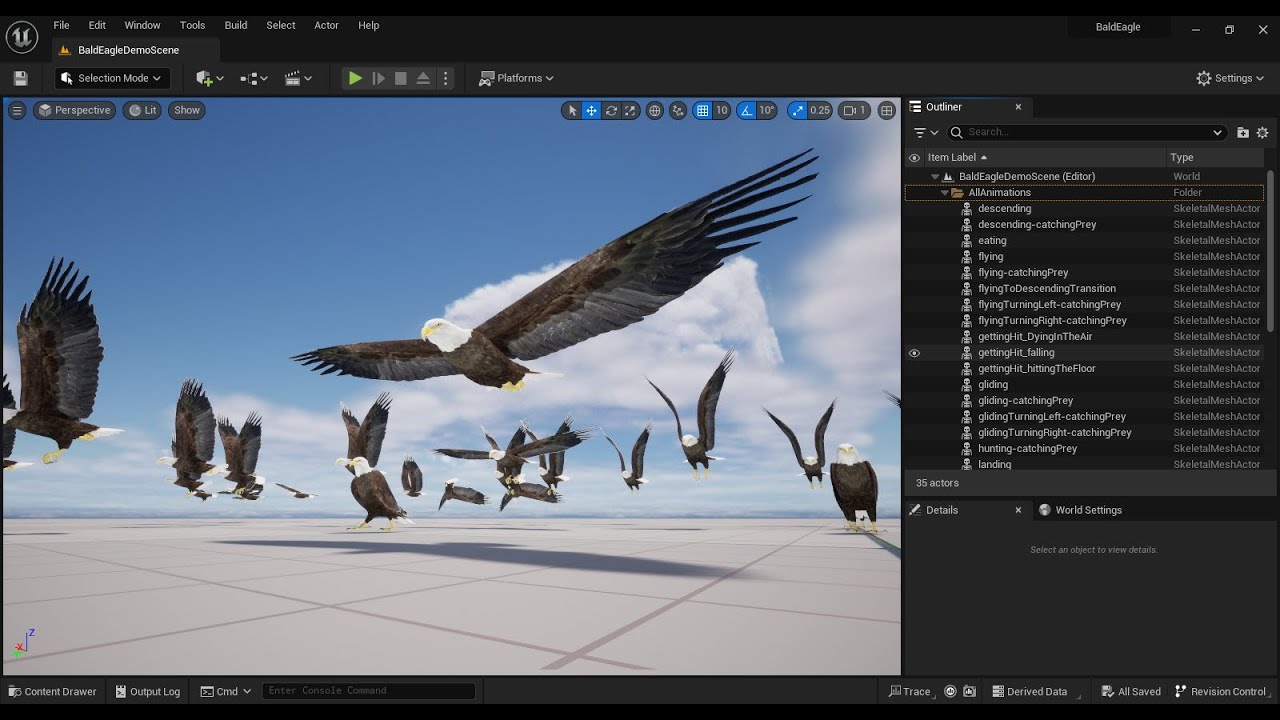The width and height of the screenshot is (1280, 720).
Task: Open the Outliner search history chevron
Action: coord(1217,132)
